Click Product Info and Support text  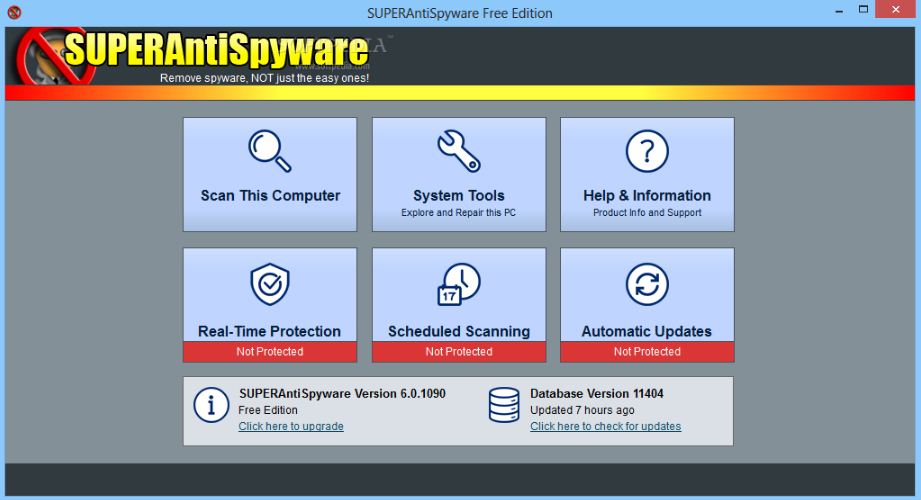647,213
